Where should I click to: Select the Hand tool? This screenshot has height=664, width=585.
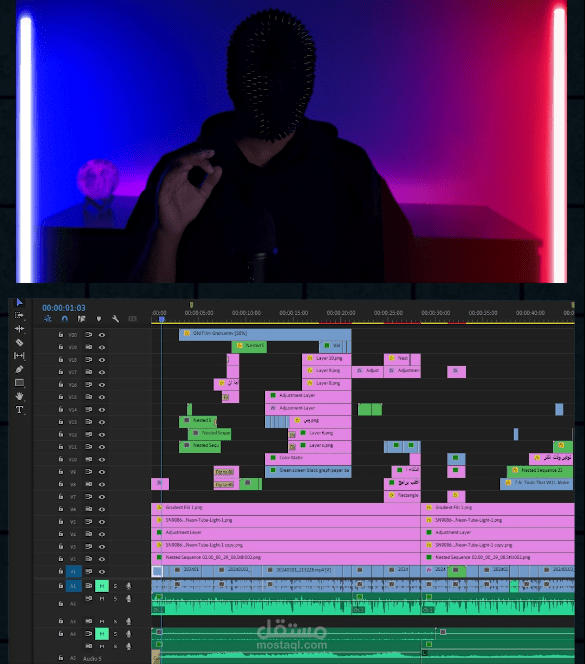[x=19, y=396]
